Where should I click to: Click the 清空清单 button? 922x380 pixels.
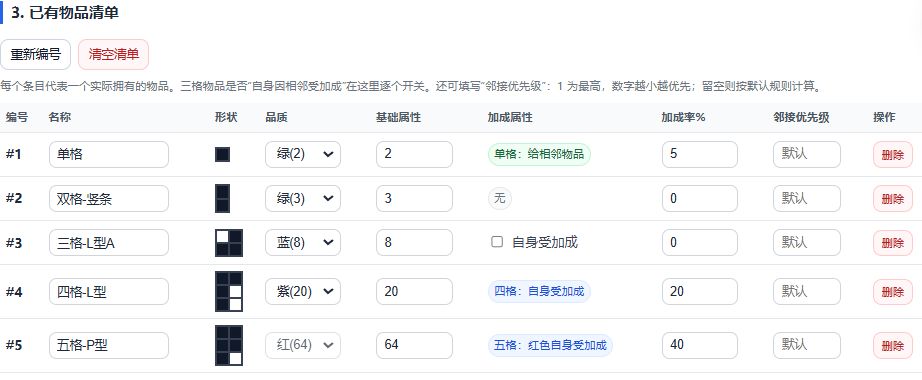click(x=113, y=55)
